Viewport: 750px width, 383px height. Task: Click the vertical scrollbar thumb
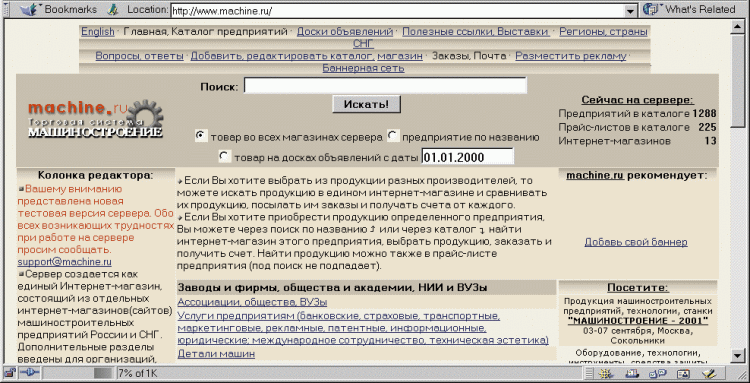(x=738, y=81)
